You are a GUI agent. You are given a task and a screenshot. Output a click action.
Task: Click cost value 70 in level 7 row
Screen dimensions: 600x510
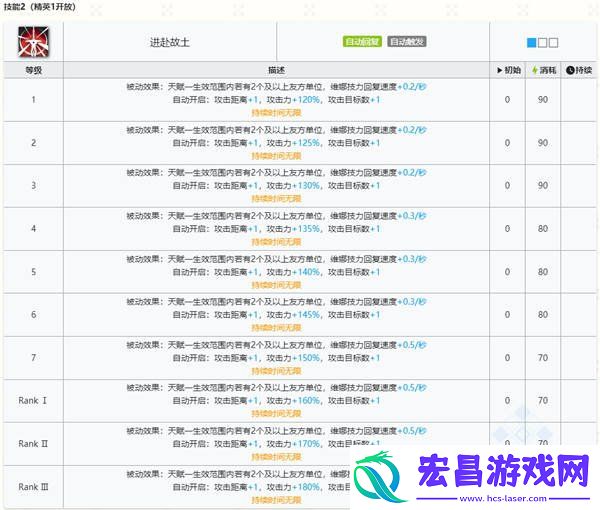543,358
